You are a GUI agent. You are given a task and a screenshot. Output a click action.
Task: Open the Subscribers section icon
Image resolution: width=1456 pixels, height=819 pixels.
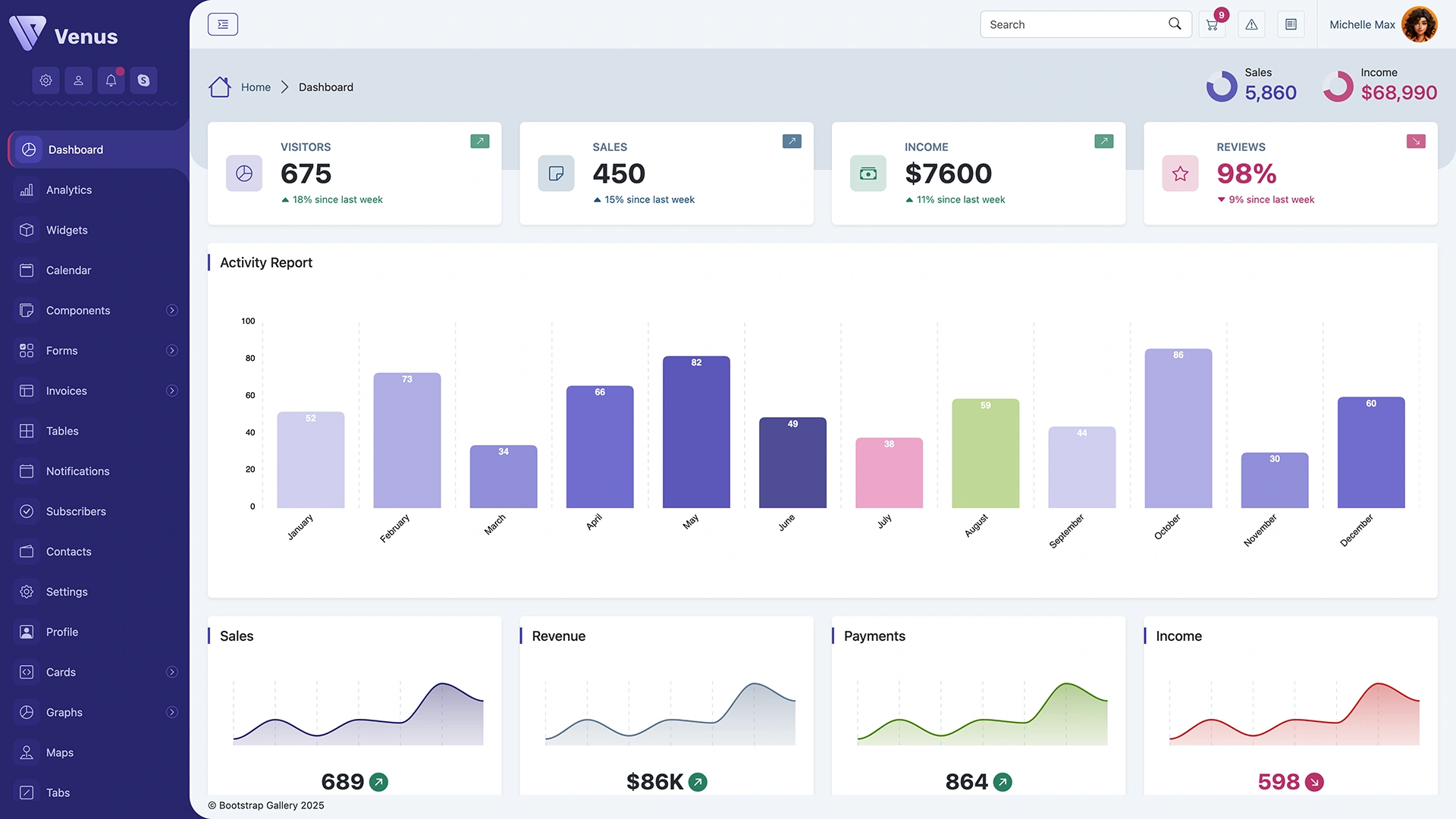[x=26, y=511]
